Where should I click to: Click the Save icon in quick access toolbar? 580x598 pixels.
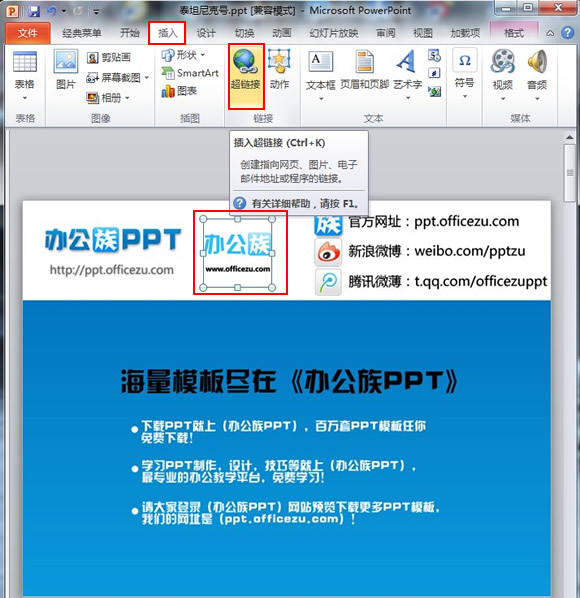(34, 11)
